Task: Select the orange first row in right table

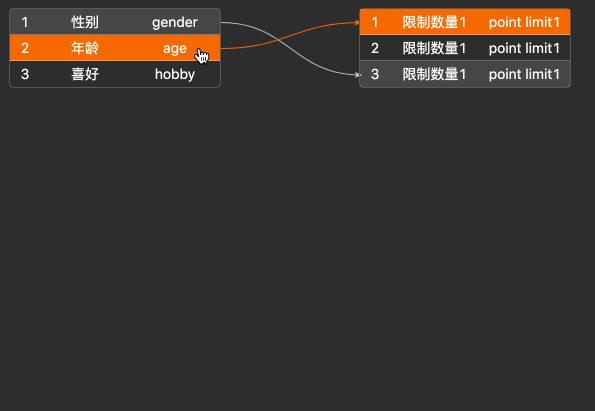Action: (465, 22)
